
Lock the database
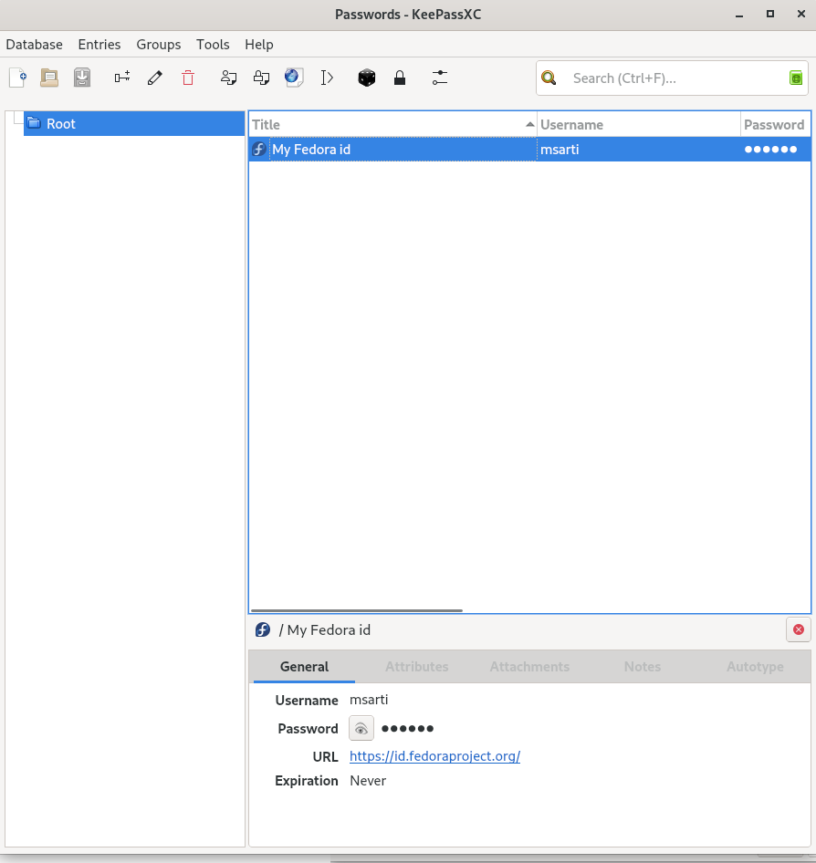(x=399, y=78)
